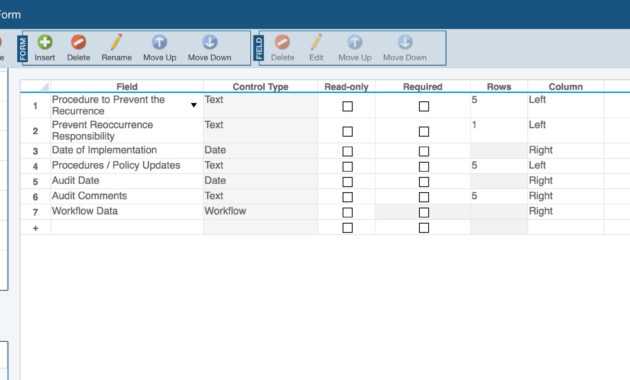This screenshot has height=380, width=630.
Task: Click the red Delete form icon
Action: [78, 42]
